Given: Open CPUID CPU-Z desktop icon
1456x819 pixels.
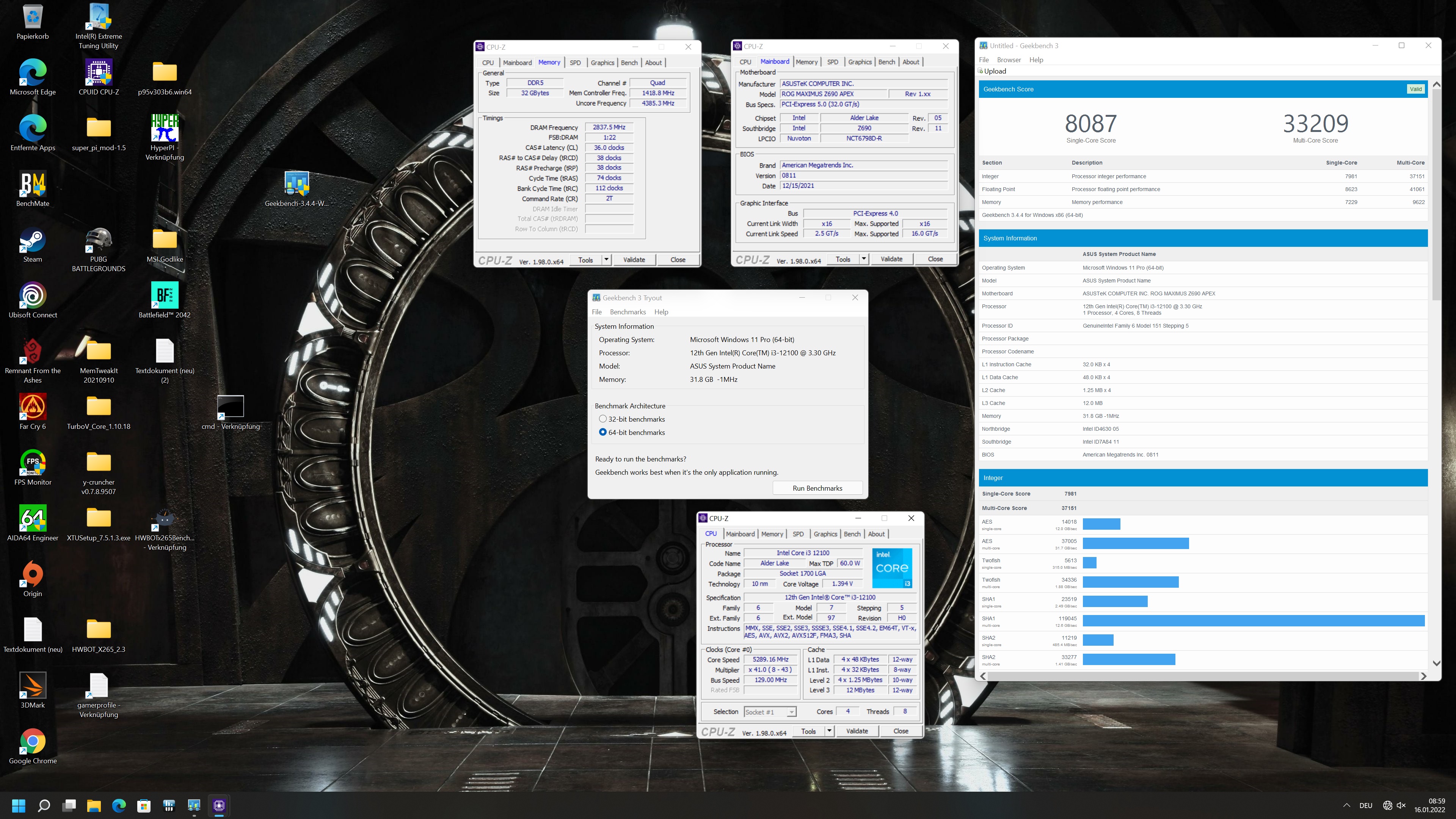Looking at the screenshot, I should coord(98,77).
